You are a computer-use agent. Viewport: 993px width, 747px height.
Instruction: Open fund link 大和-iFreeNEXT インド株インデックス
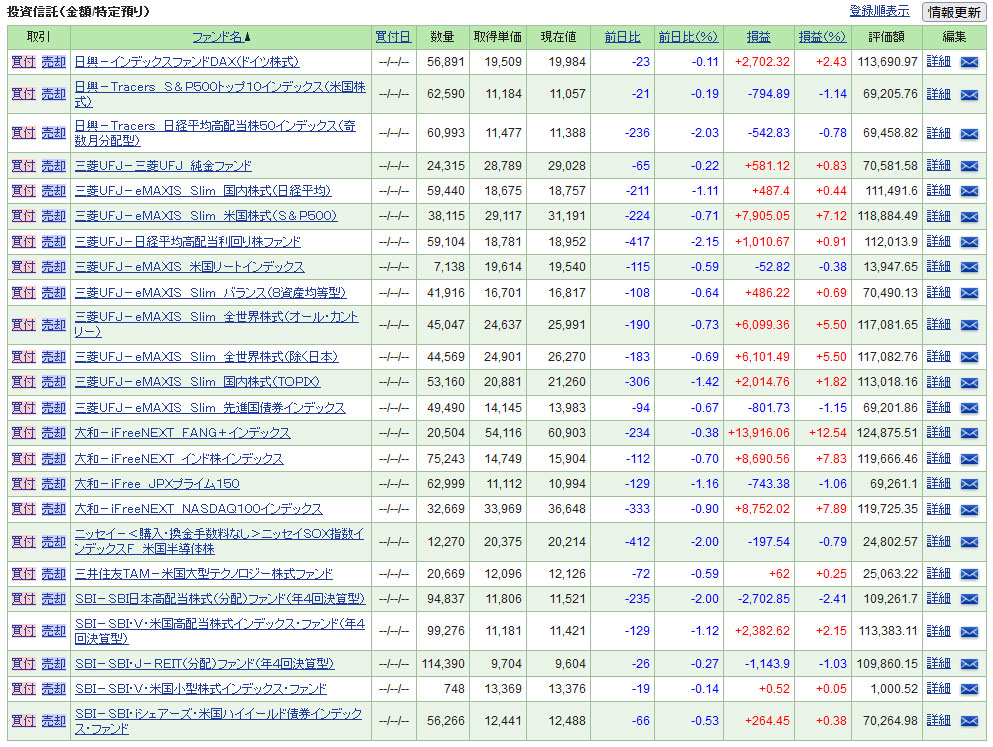click(x=179, y=458)
